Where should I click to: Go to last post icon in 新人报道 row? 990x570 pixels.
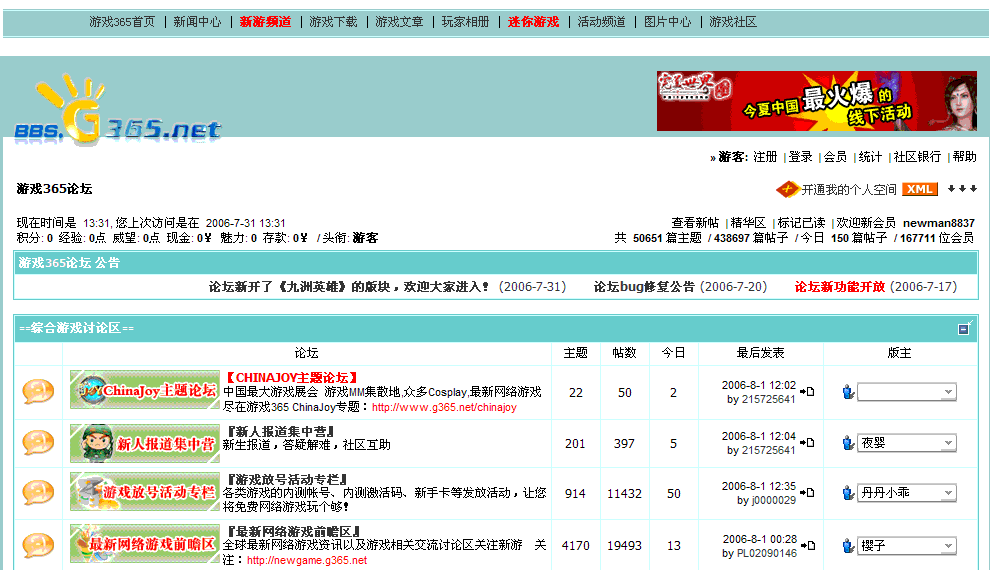tap(807, 443)
